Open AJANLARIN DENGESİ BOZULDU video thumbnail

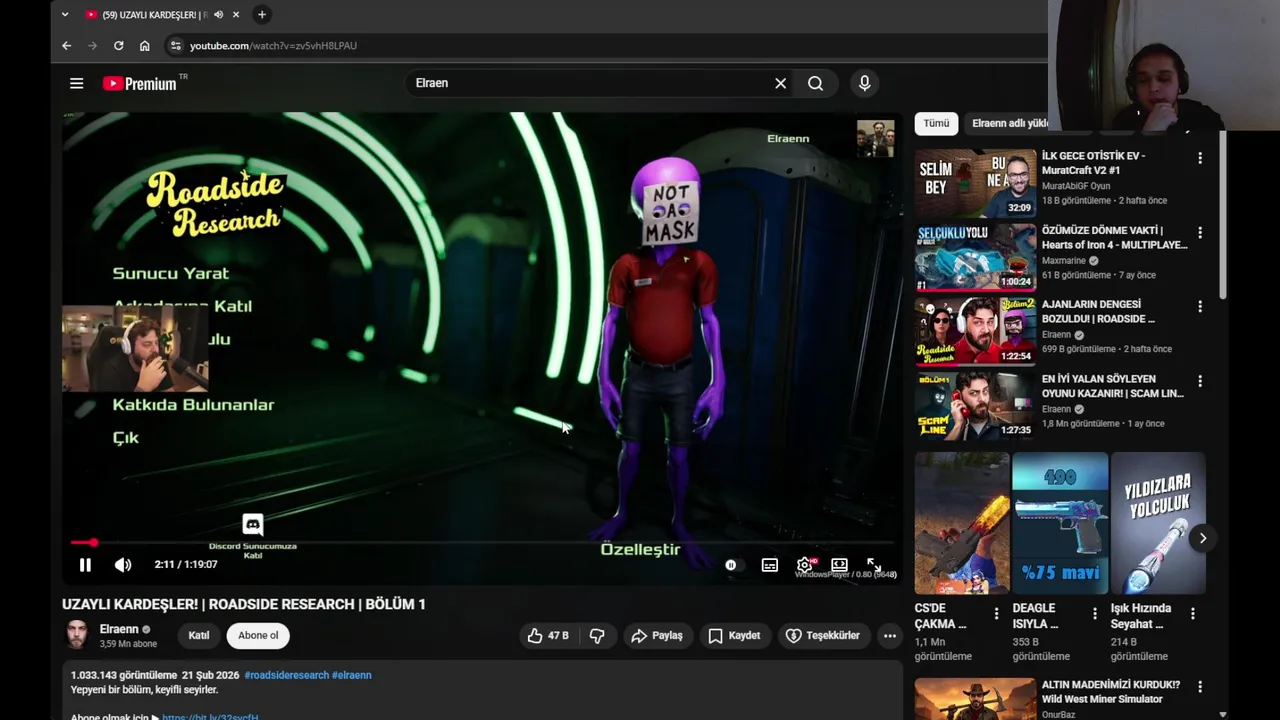[x=975, y=331]
